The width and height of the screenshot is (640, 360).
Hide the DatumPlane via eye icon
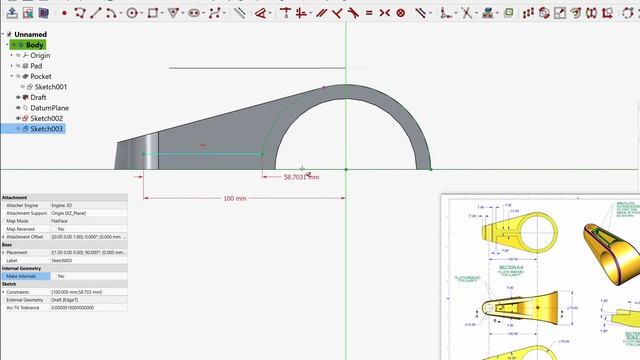pos(18,108)
